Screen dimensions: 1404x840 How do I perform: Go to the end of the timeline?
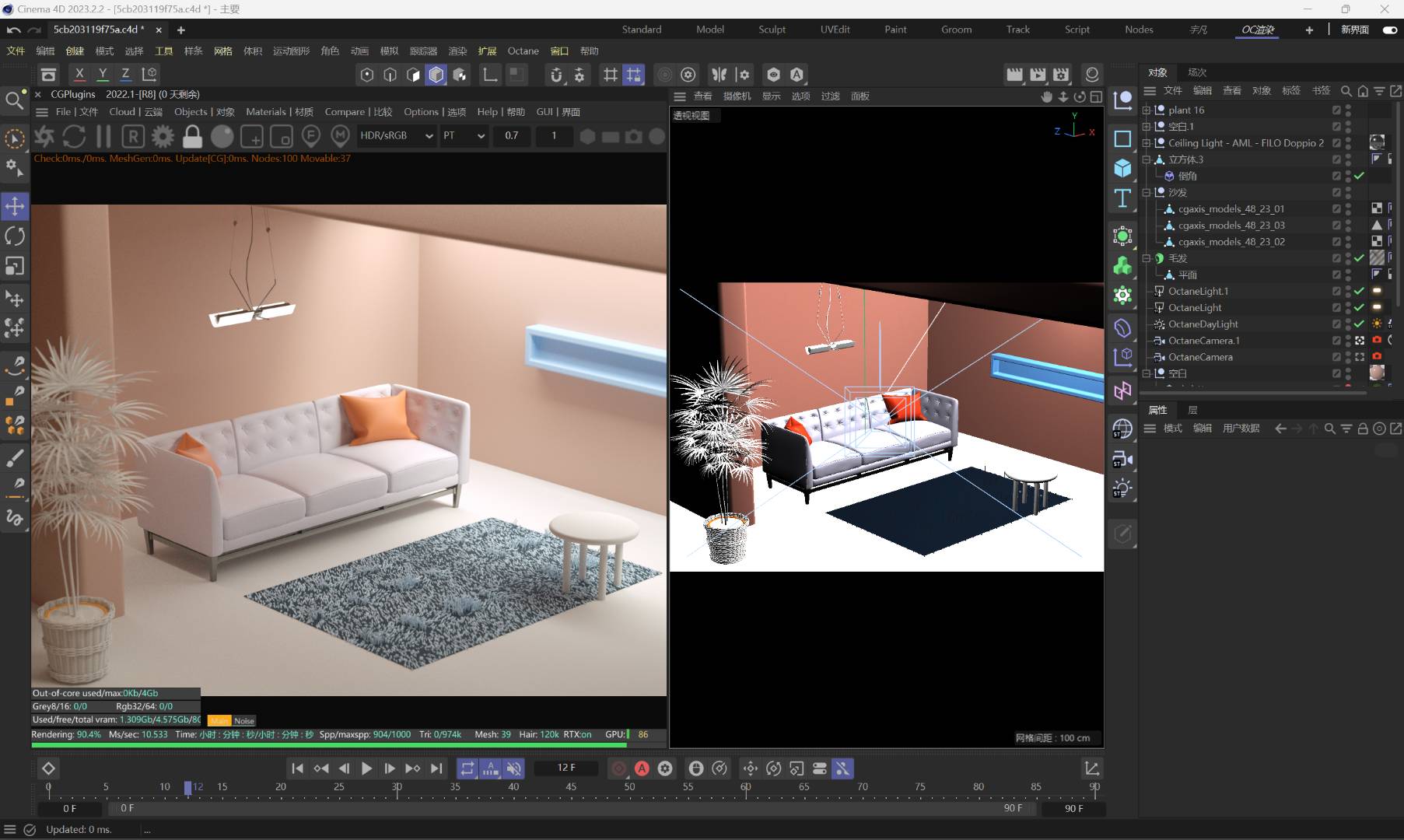pos(436,768)
